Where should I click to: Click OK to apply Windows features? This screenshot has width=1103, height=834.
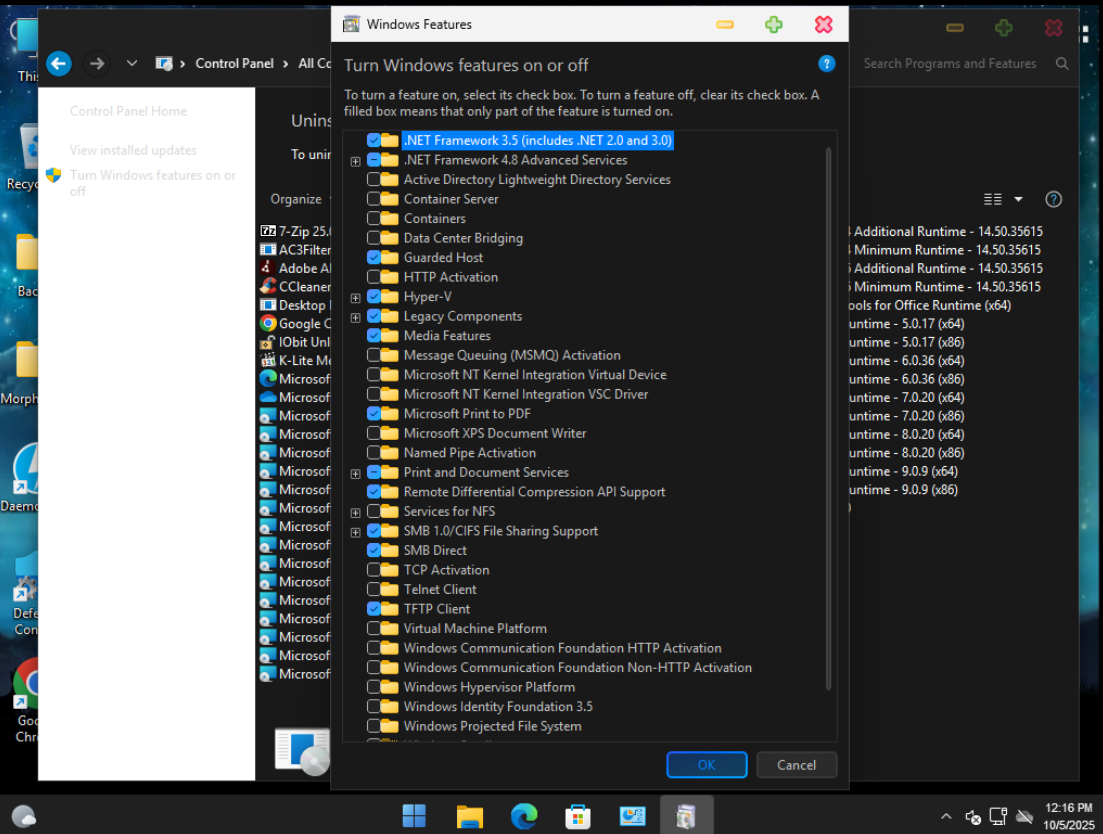[x=706, y=765]
